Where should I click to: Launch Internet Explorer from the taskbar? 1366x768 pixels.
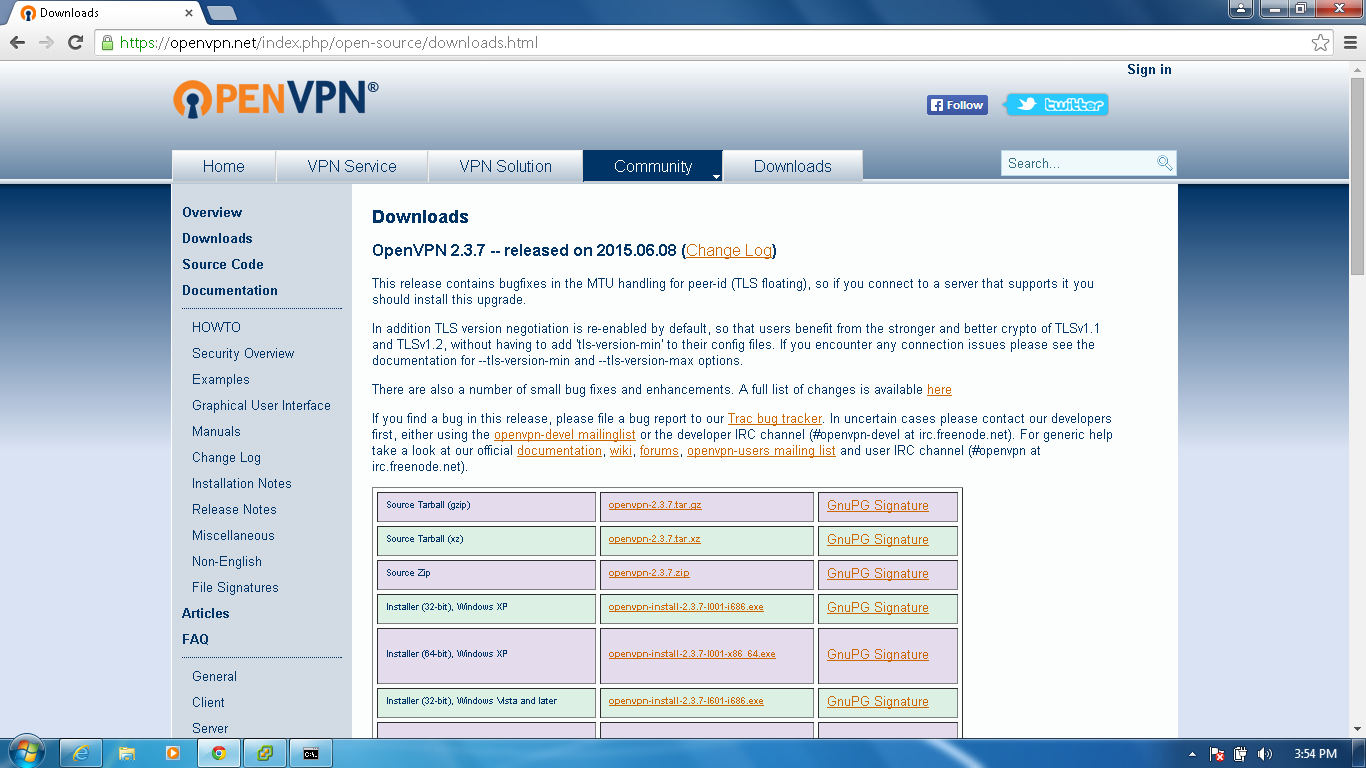click(x=81, y=753)
